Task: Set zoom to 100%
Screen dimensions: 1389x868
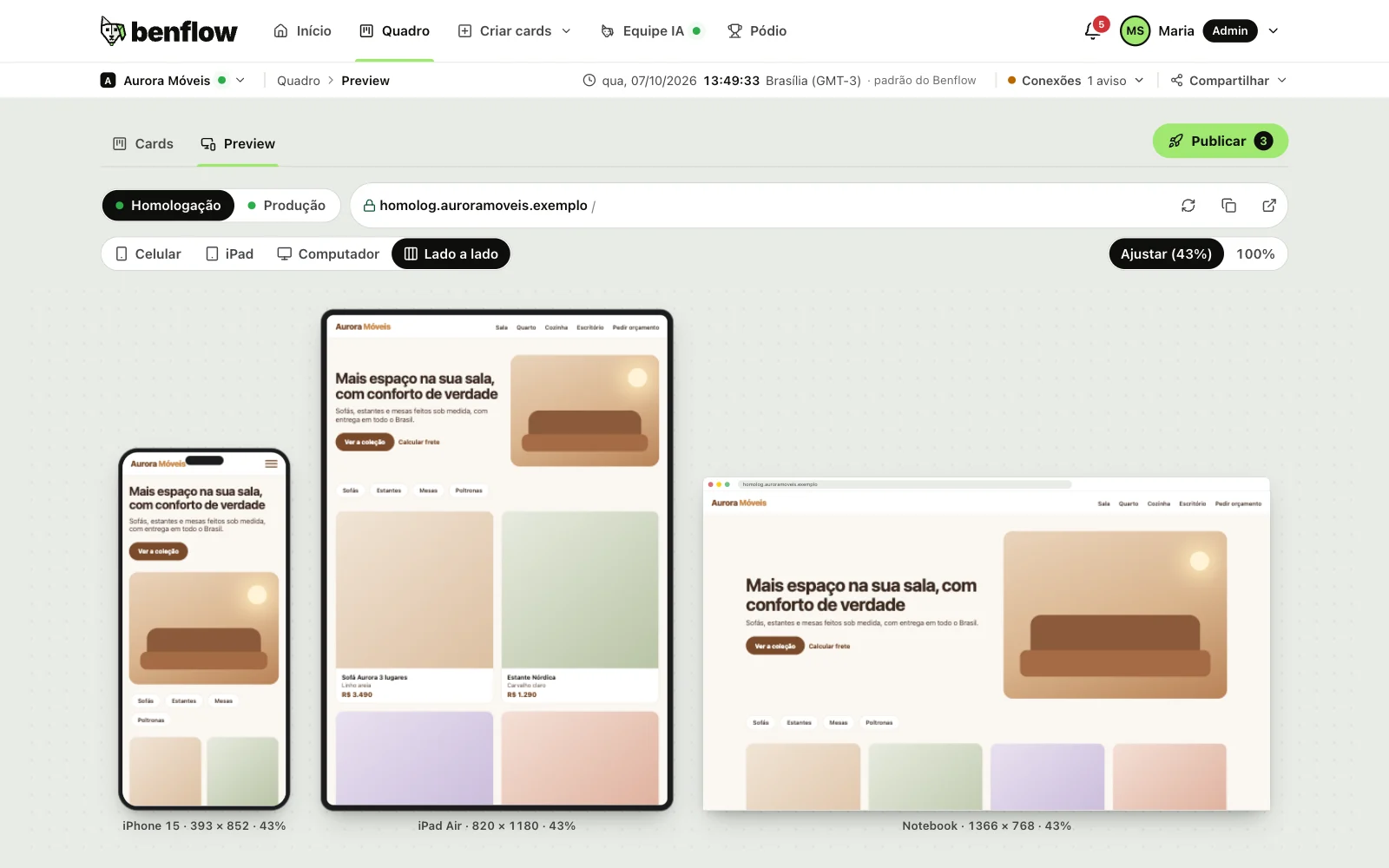Action: pos(1255,254)
